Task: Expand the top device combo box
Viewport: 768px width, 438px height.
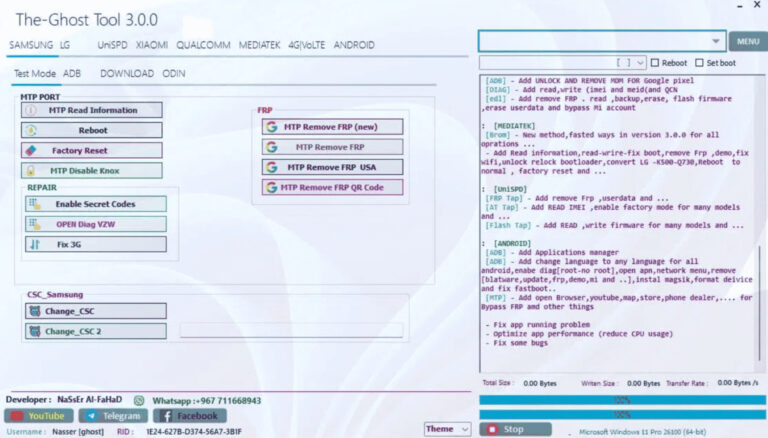Action: [717, 41]
